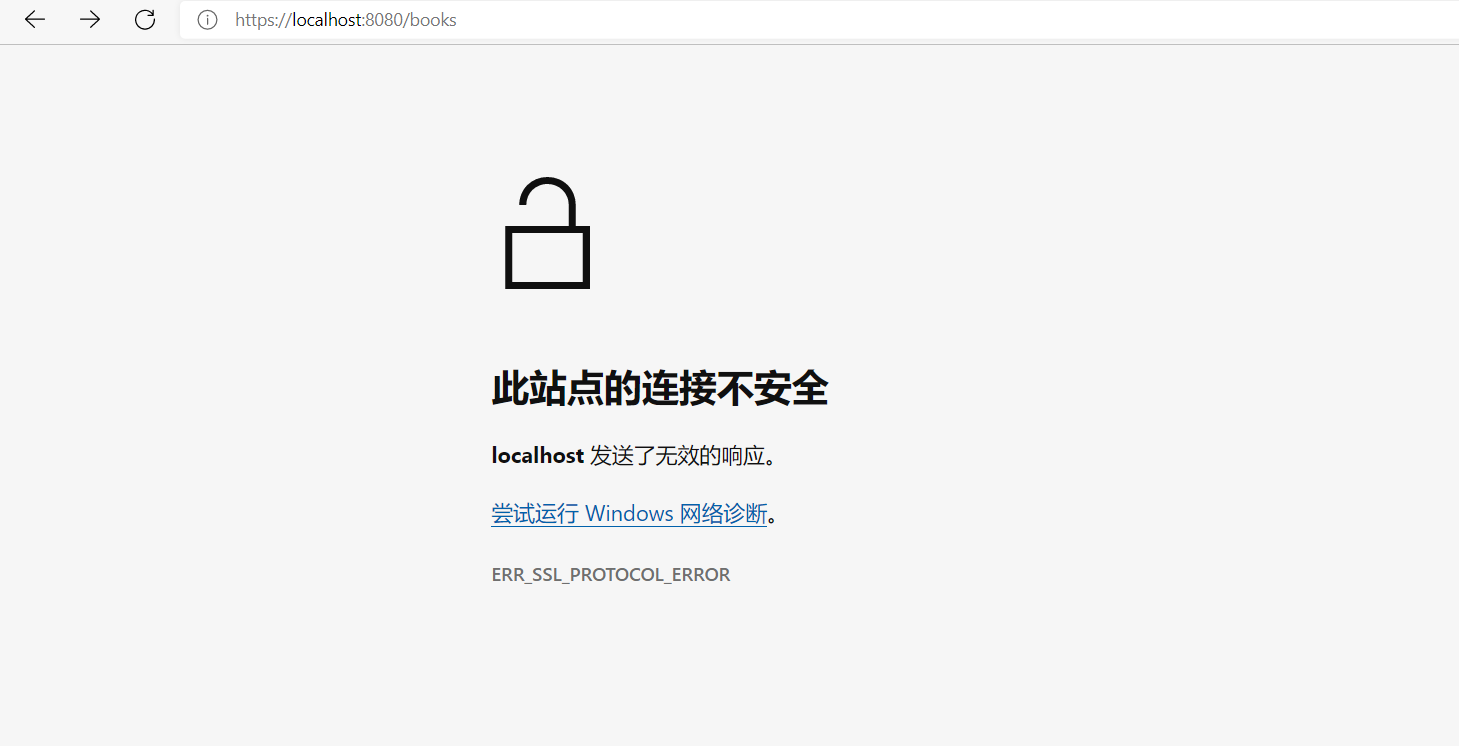Click the books path in the URL
This screenshot has height=746, width=1459.
coord(433,20)
